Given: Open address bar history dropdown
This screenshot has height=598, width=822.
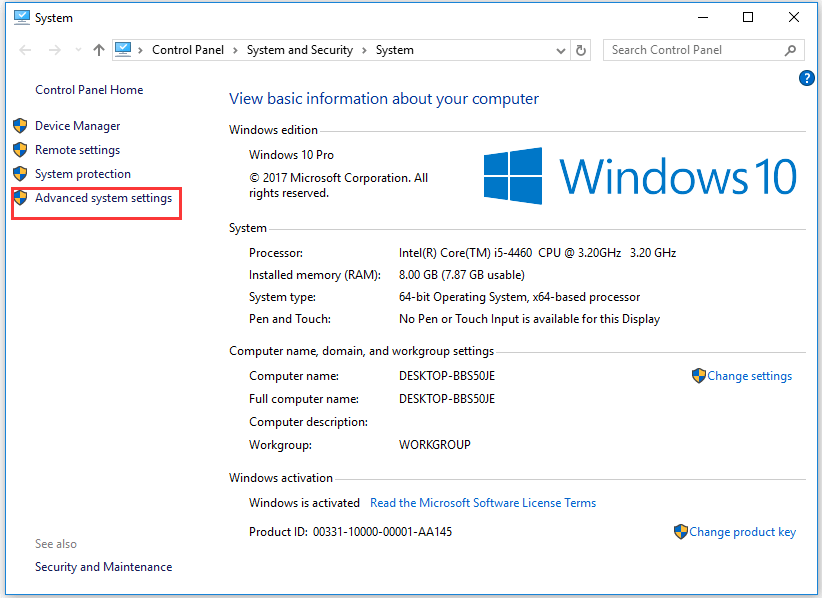Looking at the screenshot, I should tap(561, 51).
